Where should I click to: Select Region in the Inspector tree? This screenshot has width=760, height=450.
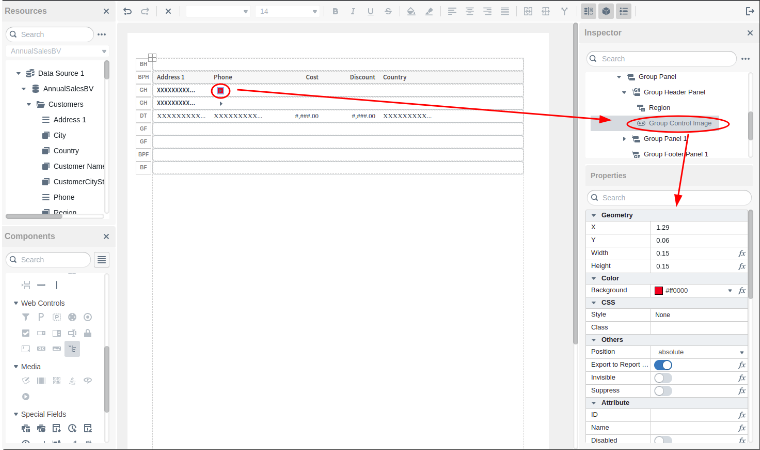click(659, 107)
